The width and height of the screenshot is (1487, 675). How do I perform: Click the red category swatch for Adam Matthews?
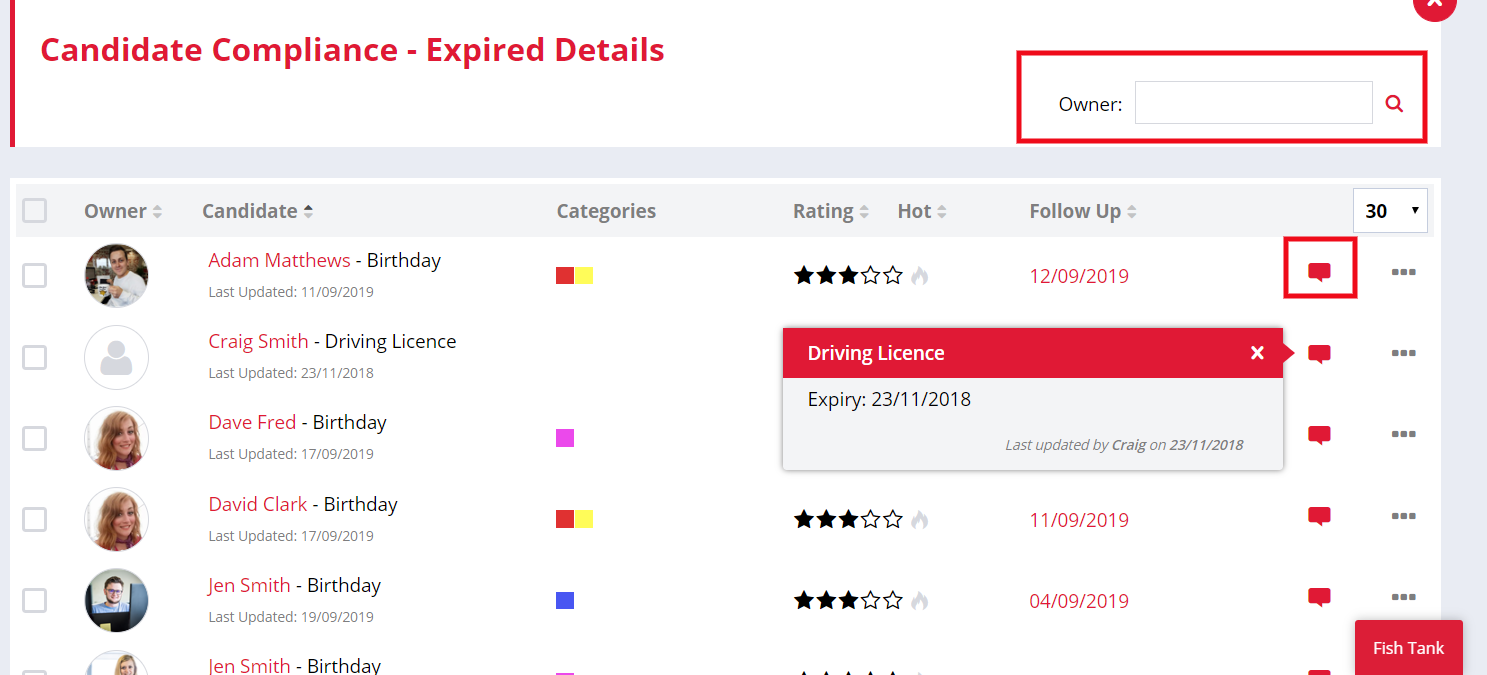coord(565,275)
